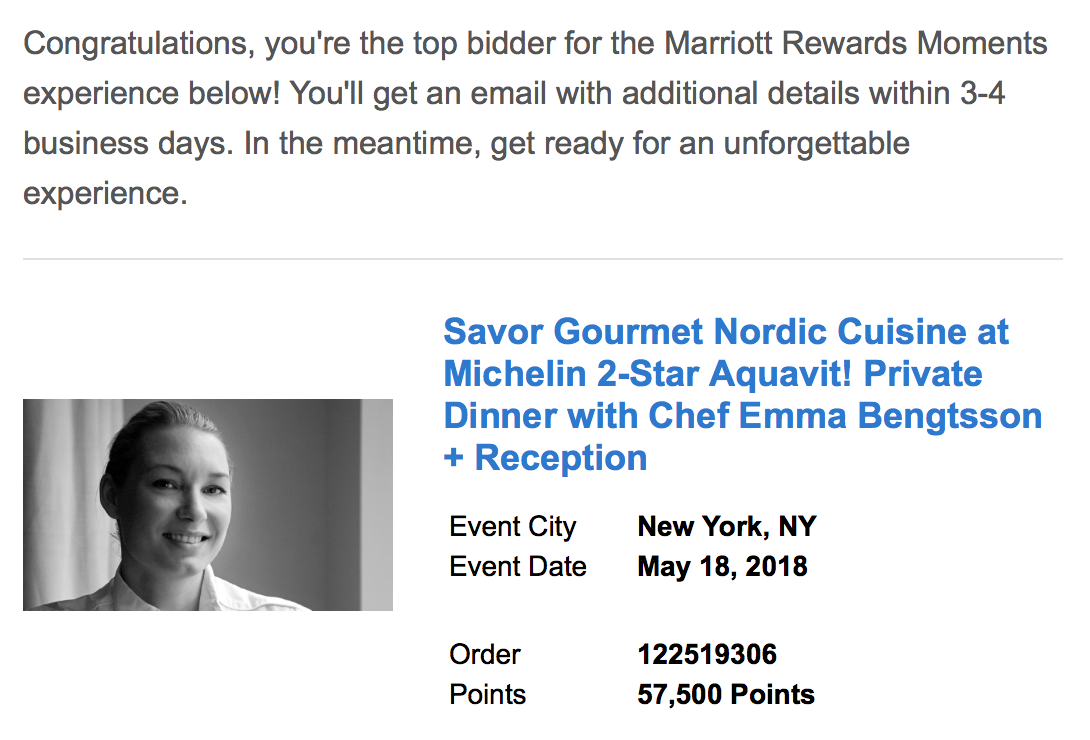1090x740 pixels.
Task: Select the Points label
Action: (x=487, y=694)
